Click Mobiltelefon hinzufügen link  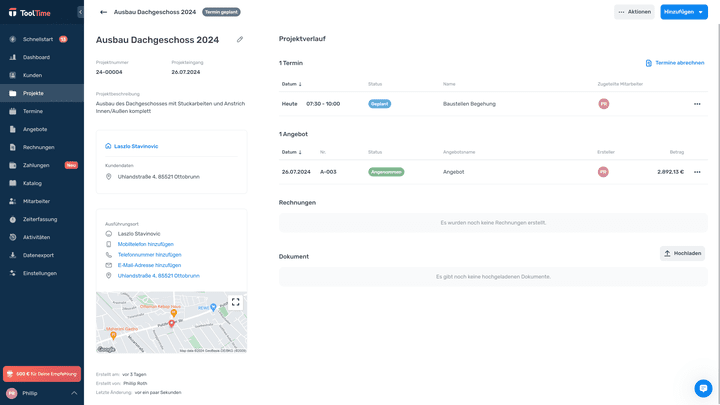[146, 244]
